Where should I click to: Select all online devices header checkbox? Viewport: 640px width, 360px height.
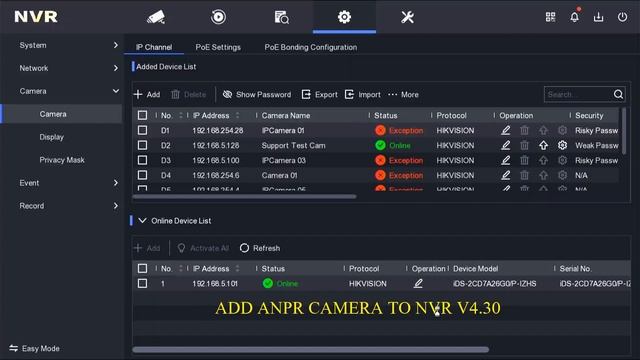pyautogui.click(x=142, y=268)
